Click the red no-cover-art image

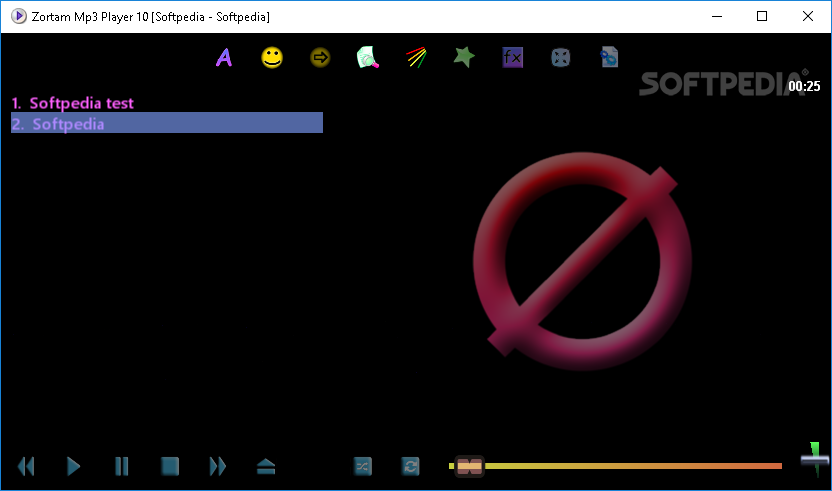582,261
